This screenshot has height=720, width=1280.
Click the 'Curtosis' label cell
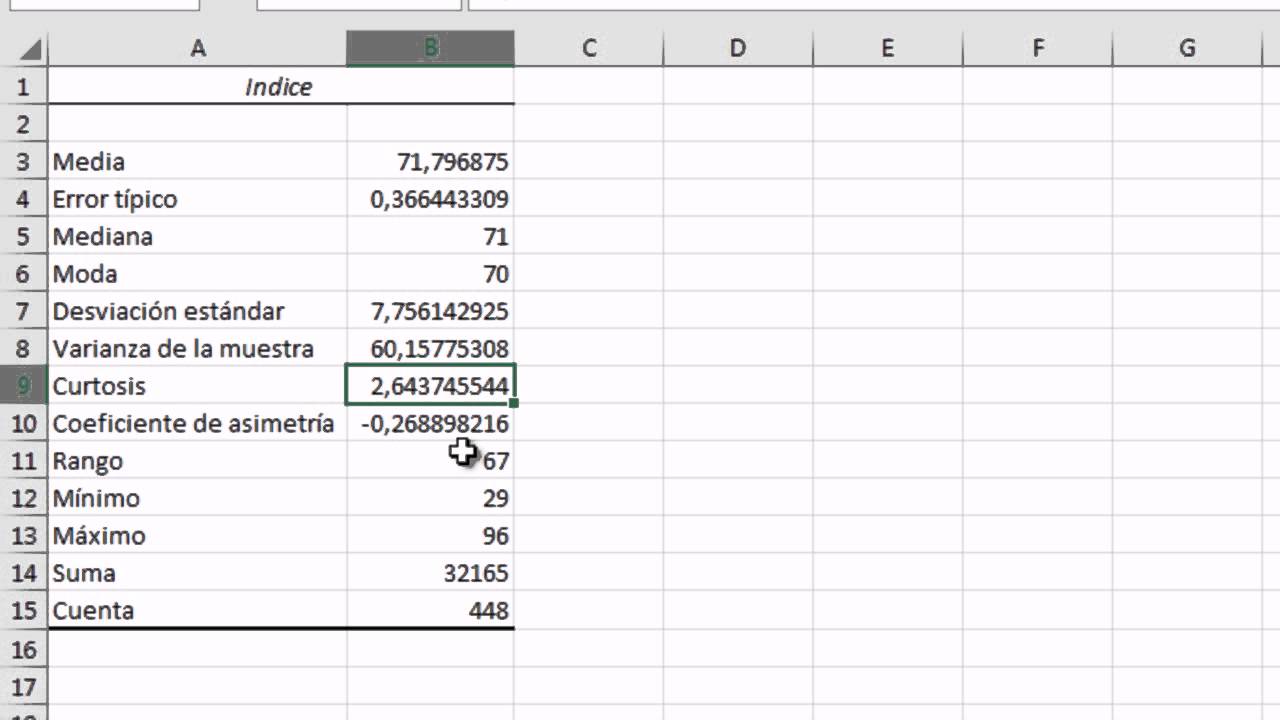coord(197,386)
